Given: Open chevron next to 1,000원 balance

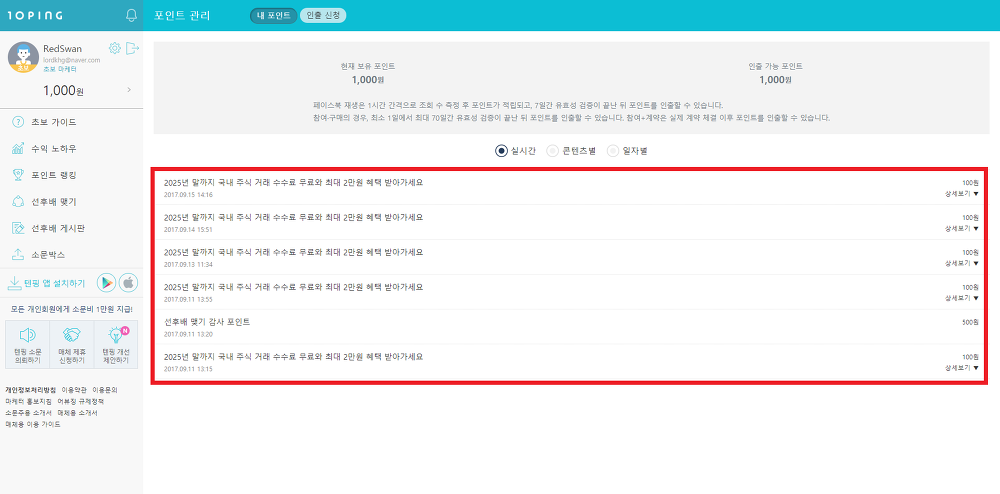Looking at the screenshot, I should tap(129, 90).
